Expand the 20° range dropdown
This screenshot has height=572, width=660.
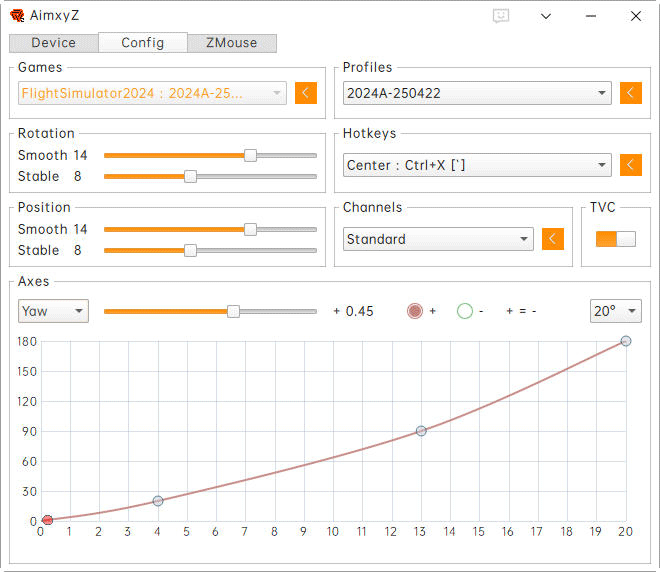615,311
